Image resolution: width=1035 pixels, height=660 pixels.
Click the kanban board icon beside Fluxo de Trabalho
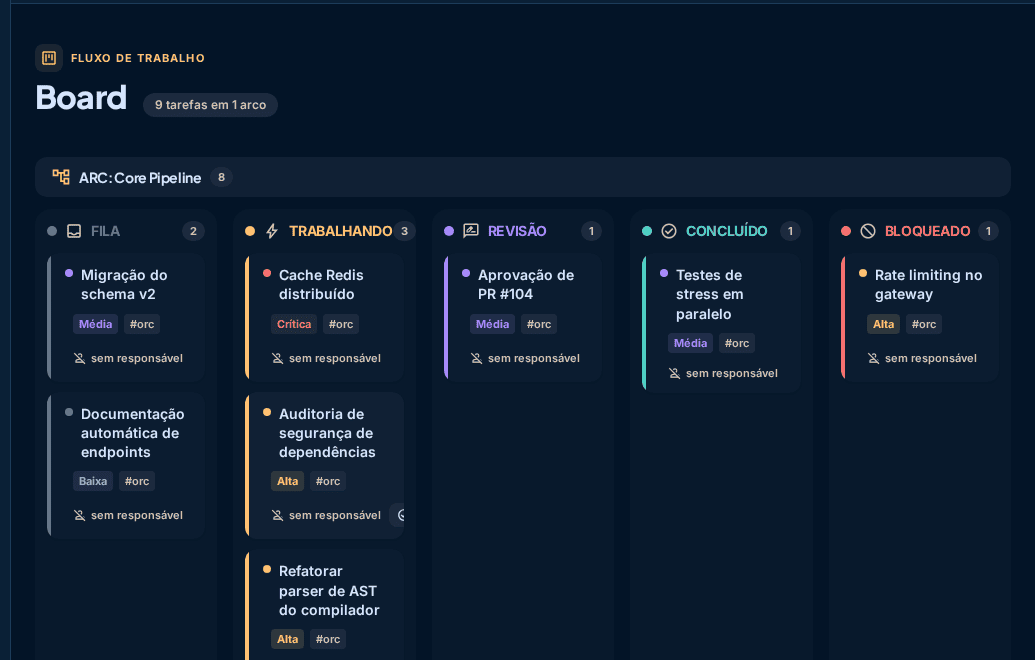49,58
